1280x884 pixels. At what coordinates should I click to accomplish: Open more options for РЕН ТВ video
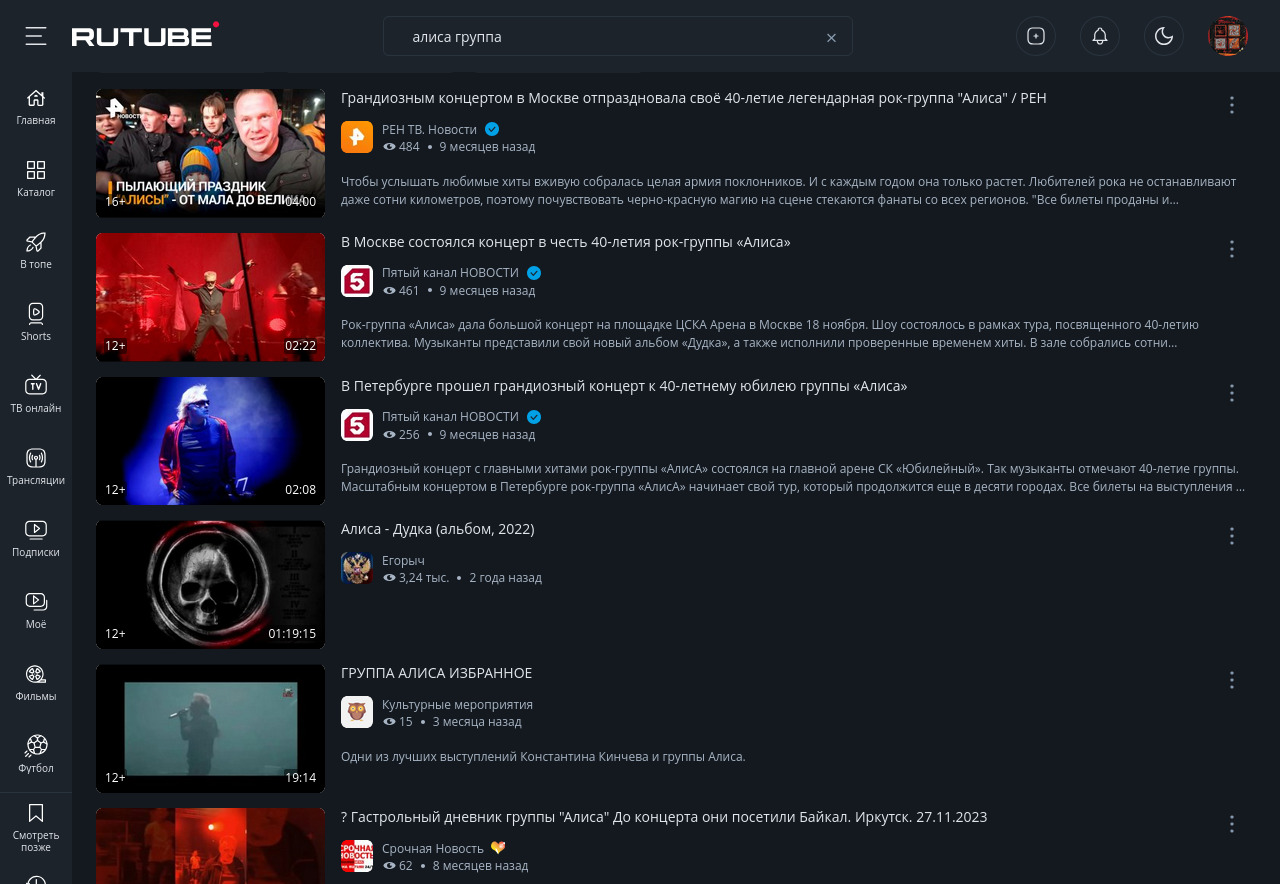click(x=1232, y=105)
